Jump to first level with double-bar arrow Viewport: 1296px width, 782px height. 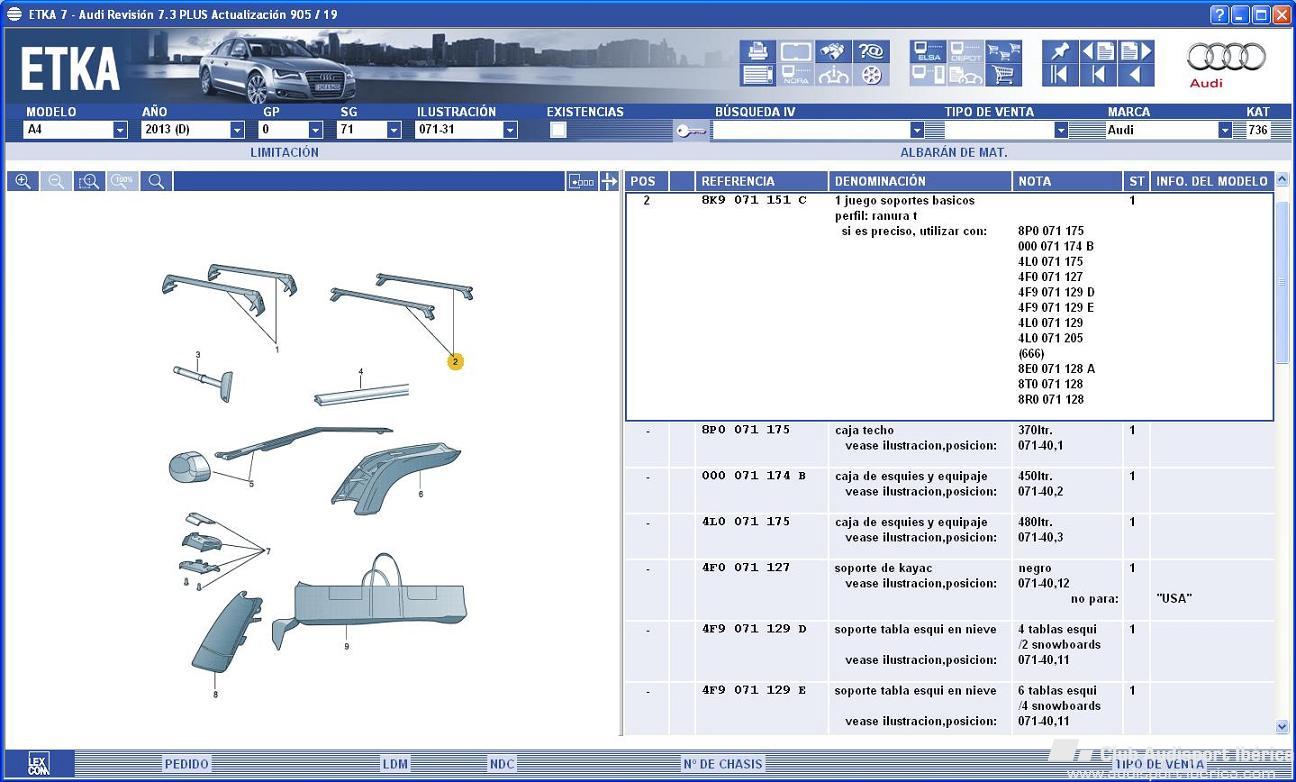pos(1060,75)
